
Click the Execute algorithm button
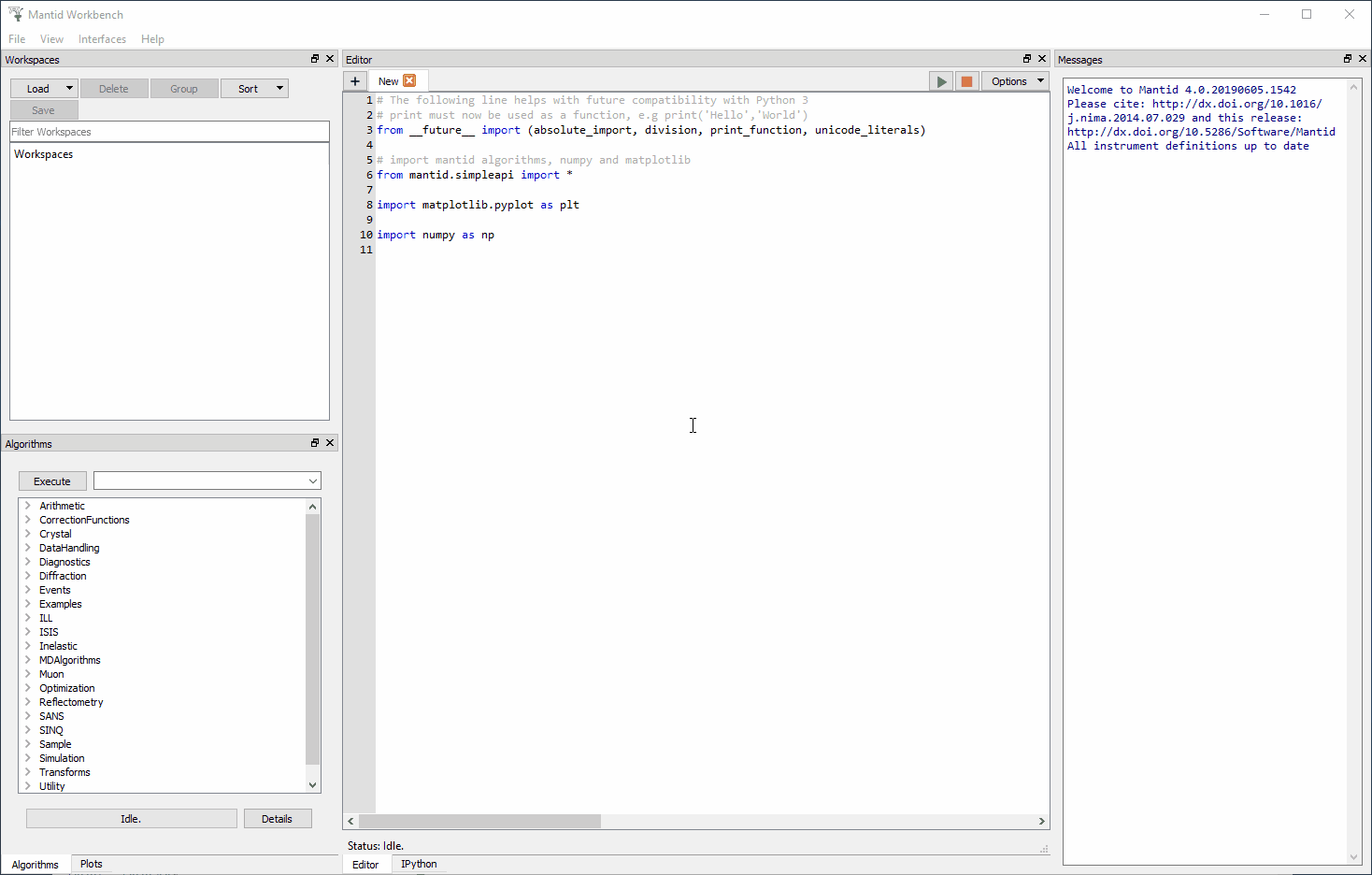52,481
